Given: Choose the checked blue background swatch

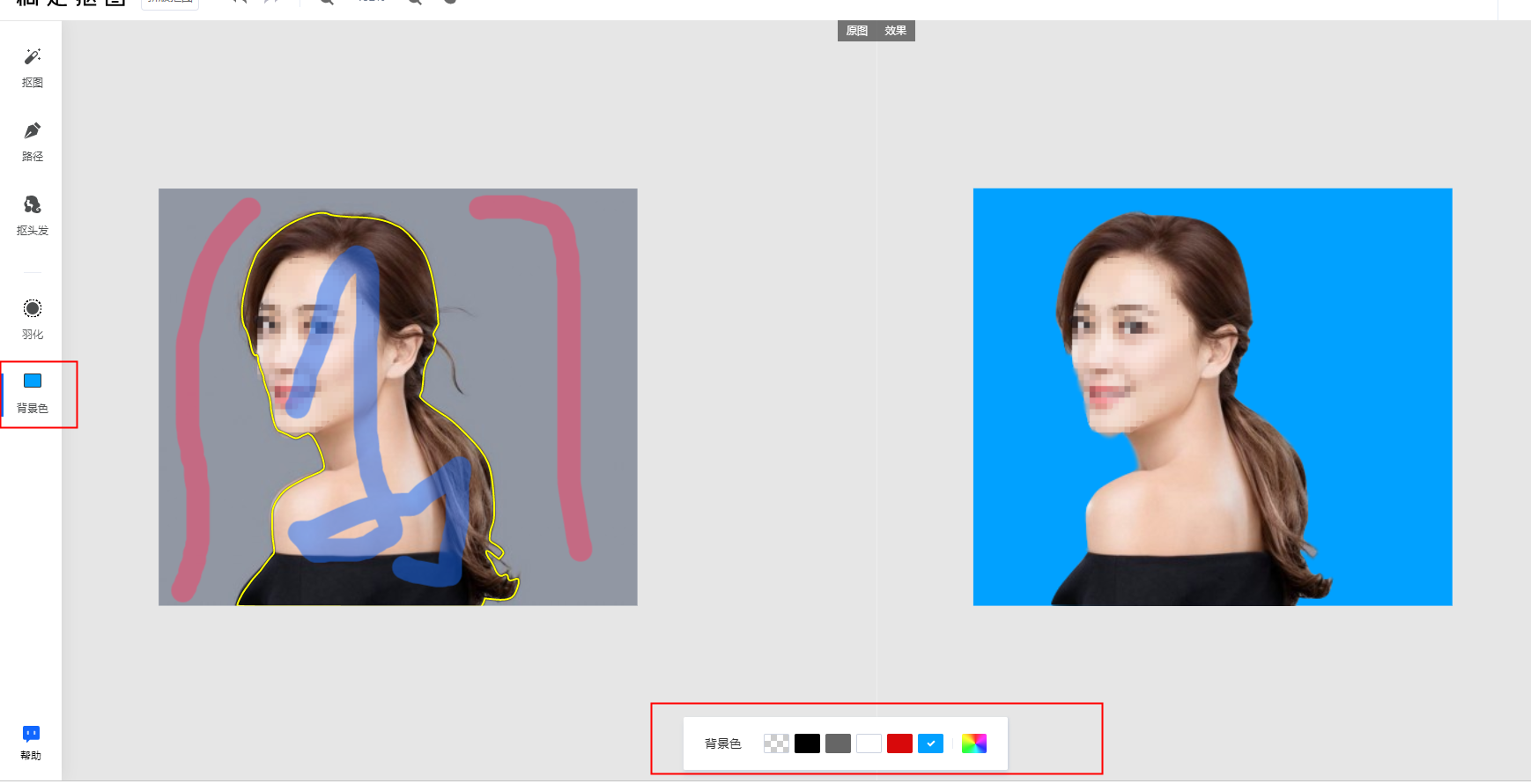Looking at the screenshot, I should coord(930,743).
